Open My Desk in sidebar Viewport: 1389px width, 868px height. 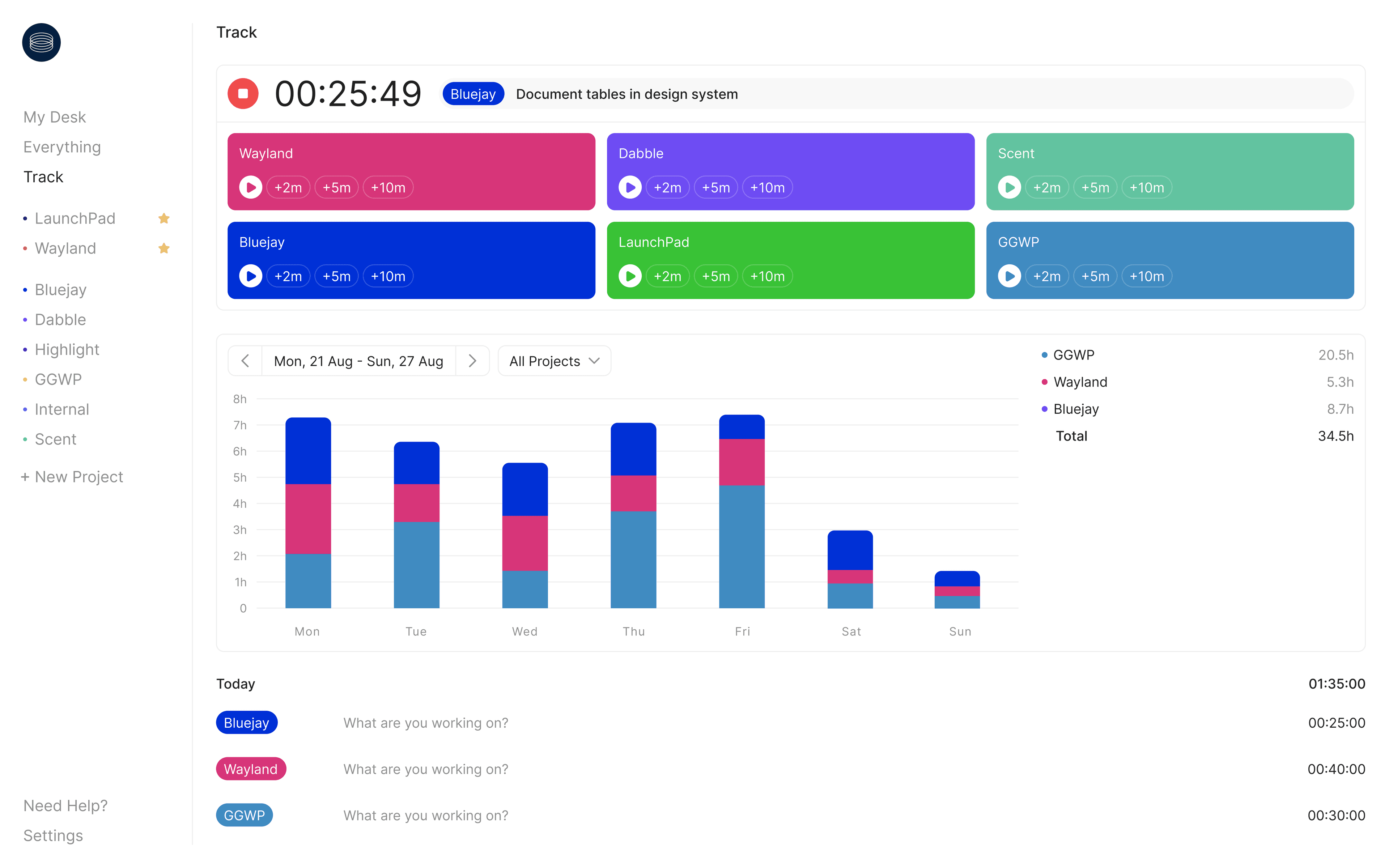(55, 117)
